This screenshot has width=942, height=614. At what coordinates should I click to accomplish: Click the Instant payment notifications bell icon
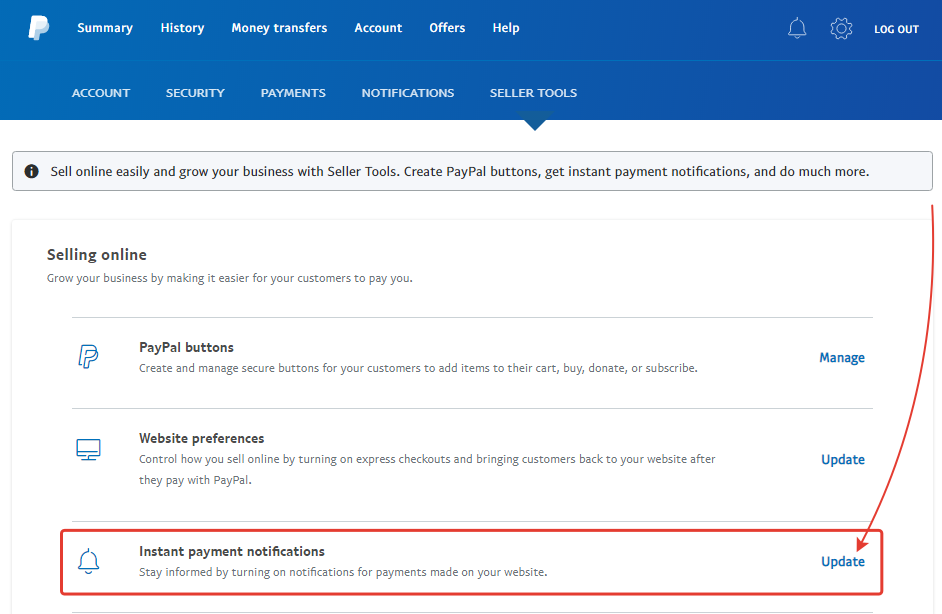pos(88,561)
